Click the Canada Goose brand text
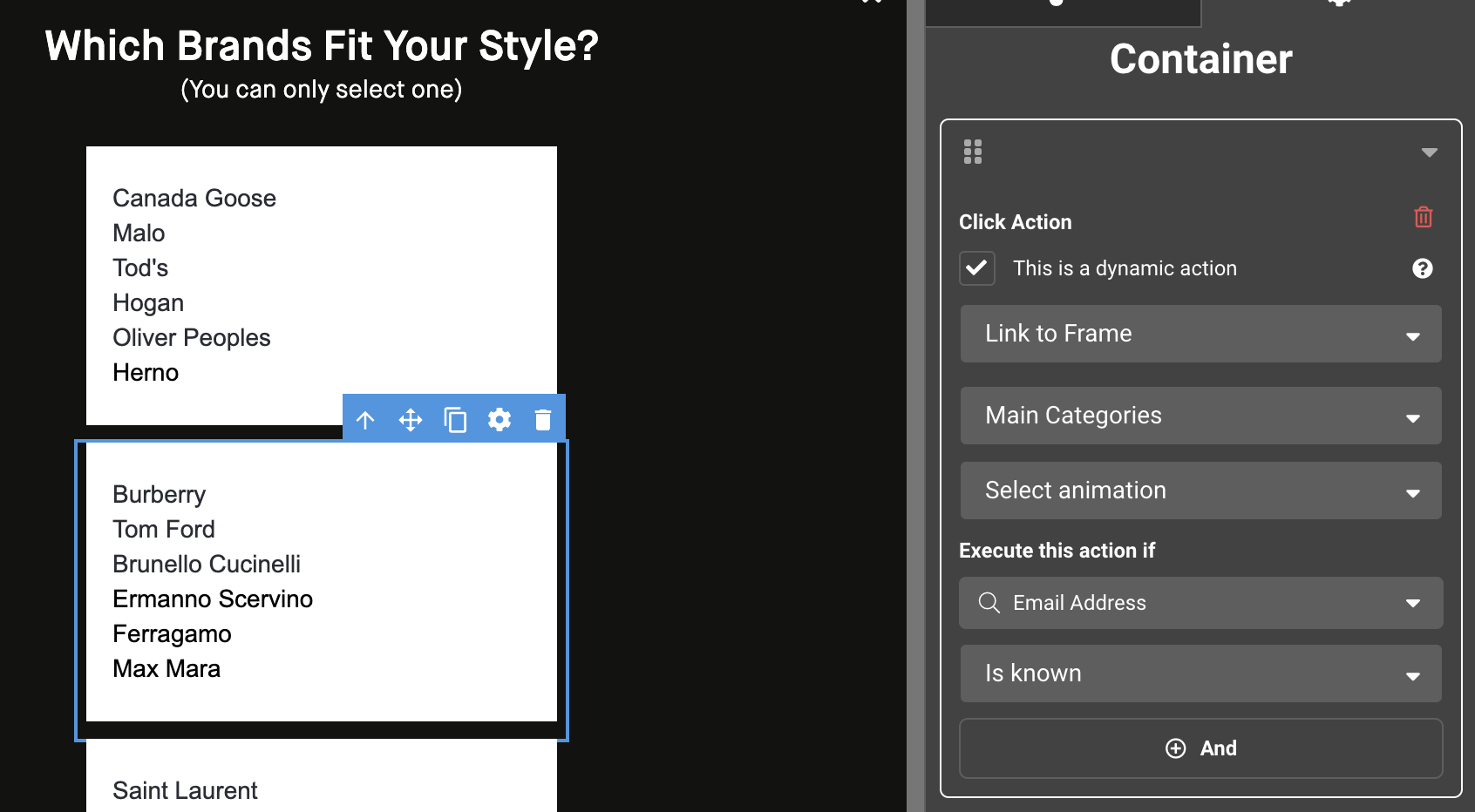Image resolution: width=1475 pixels, height=812 pixels. 194,199
